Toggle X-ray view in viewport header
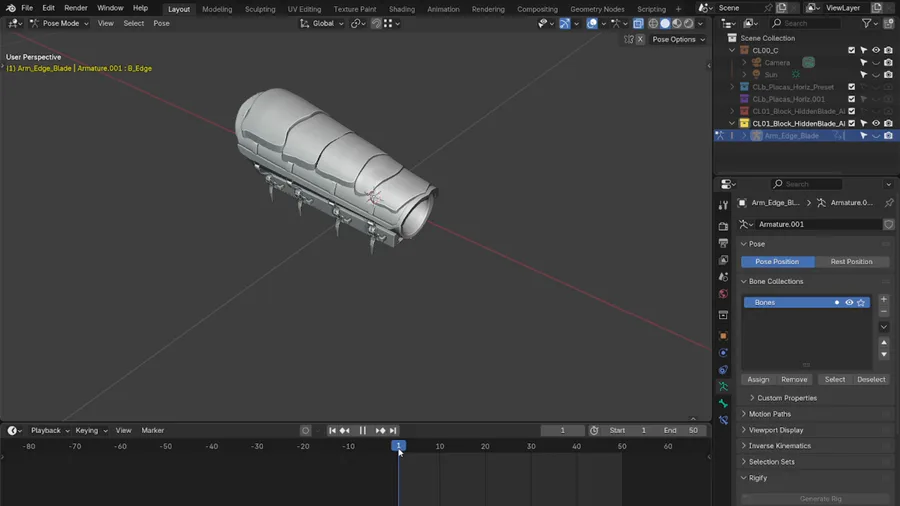This screenshot has height=506, width=900. pyautogui.click(x=639, y=23)
